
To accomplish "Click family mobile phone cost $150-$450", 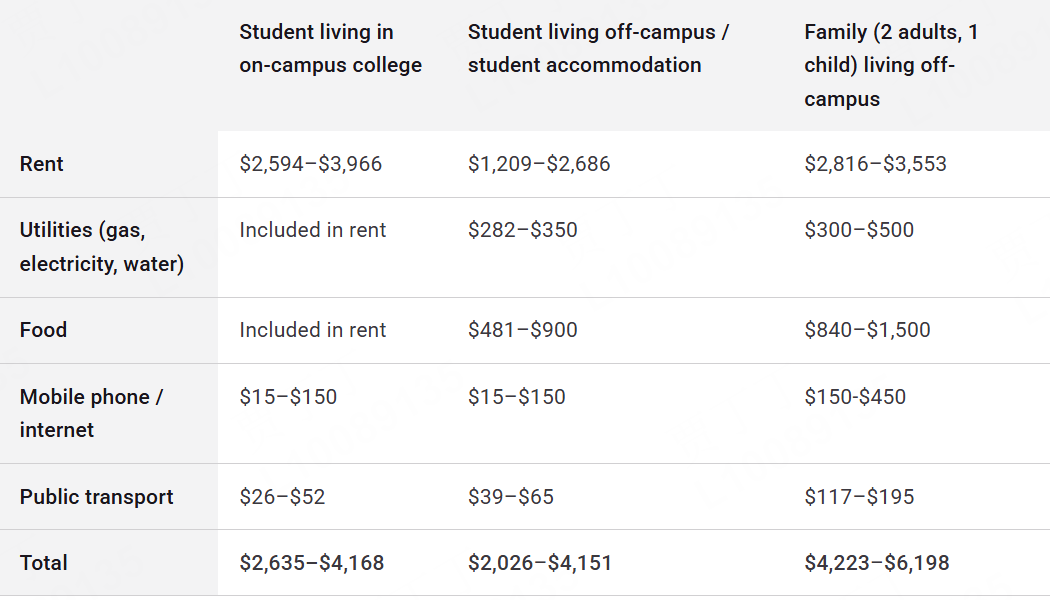I will (x=855, y=397).
